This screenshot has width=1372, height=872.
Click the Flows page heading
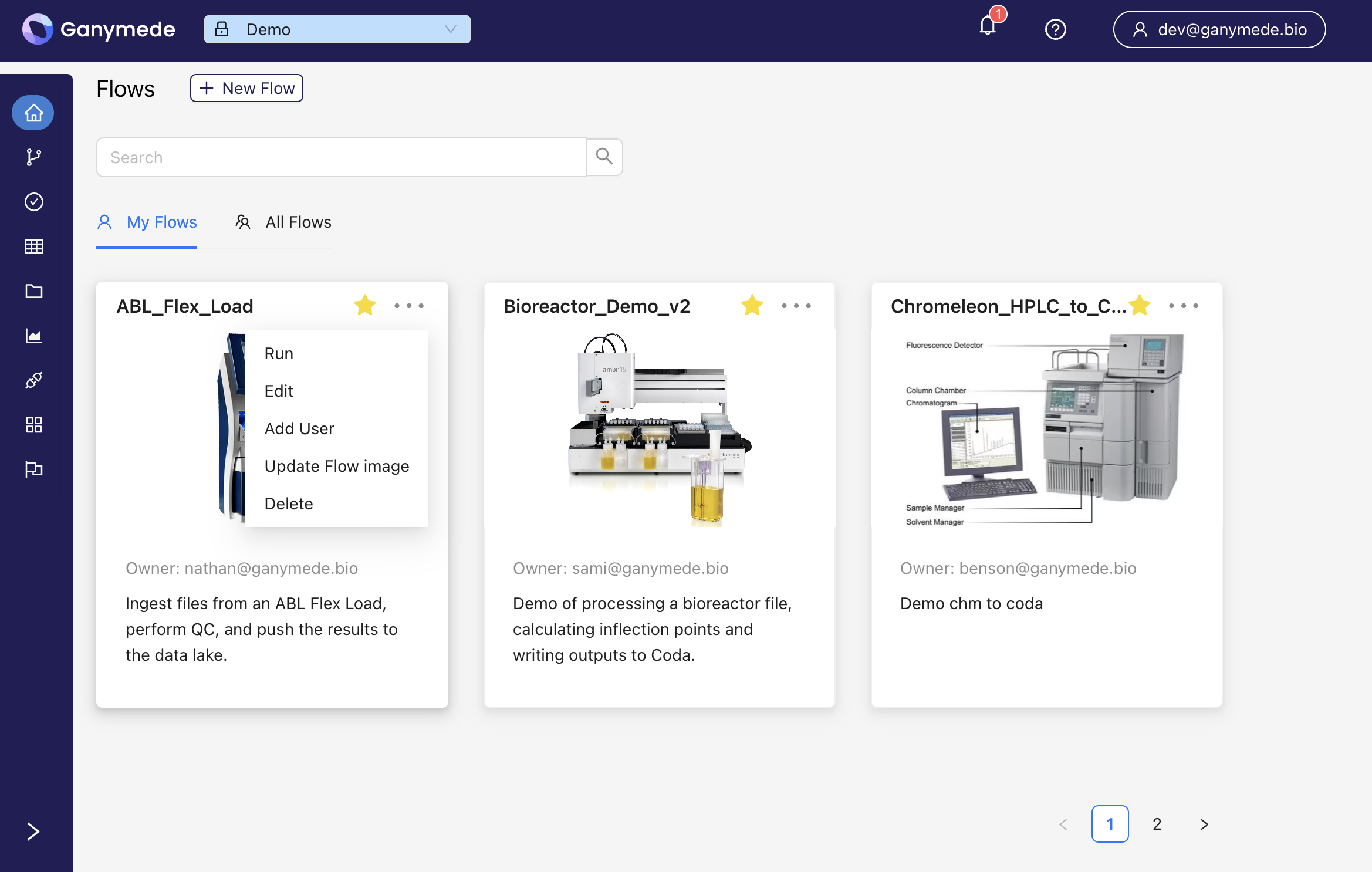(126, 89)
